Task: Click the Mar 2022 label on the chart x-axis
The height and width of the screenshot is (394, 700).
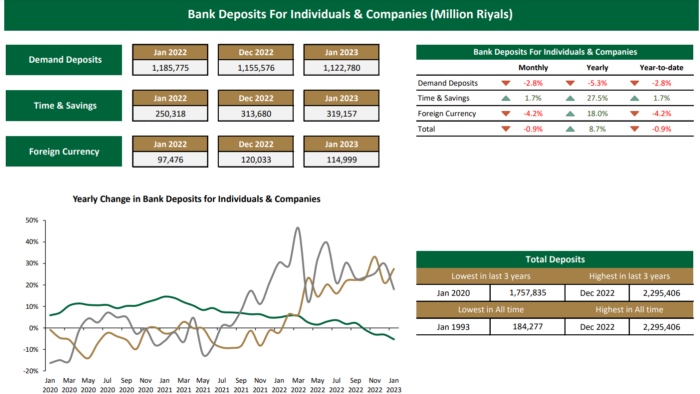Action: coord(298,385)
